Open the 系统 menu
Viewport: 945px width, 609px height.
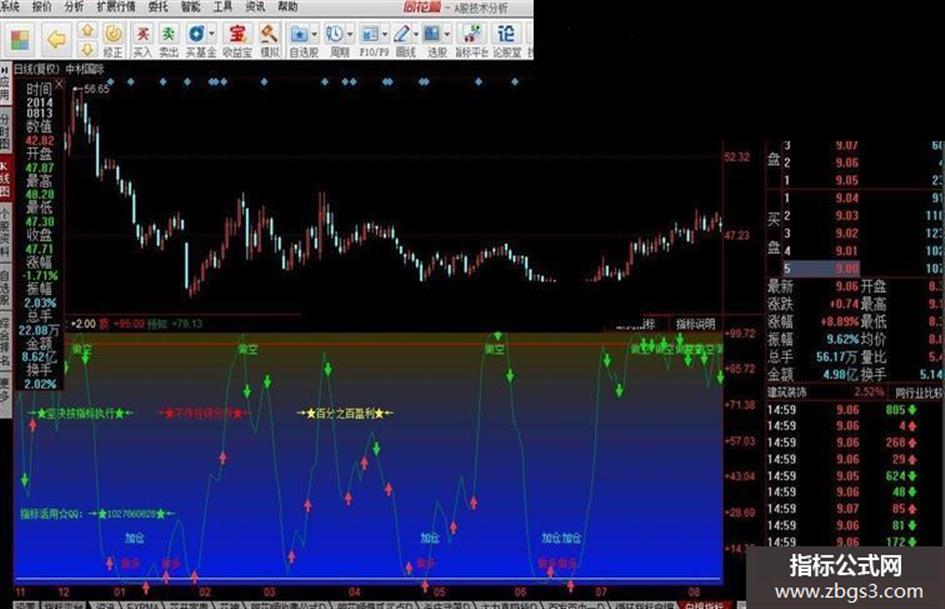coord(10,7)
